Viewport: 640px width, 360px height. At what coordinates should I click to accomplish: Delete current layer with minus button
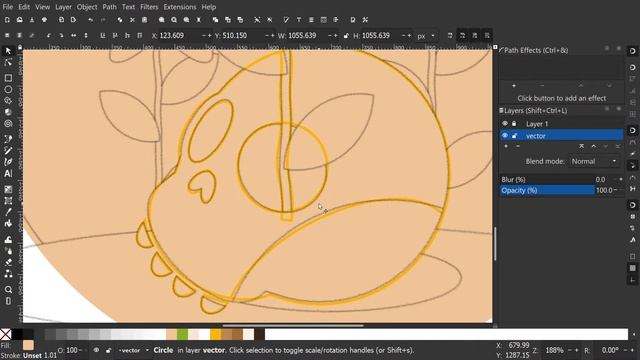(x=518, y=146)
